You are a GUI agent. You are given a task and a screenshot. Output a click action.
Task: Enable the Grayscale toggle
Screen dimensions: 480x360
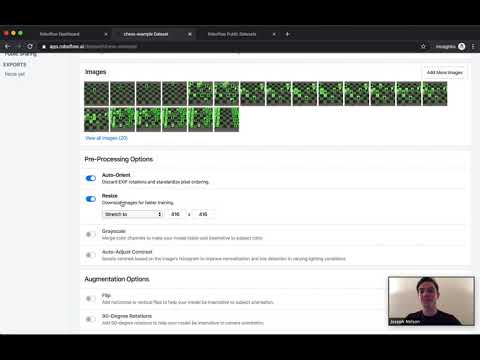(x=90, y=234)
